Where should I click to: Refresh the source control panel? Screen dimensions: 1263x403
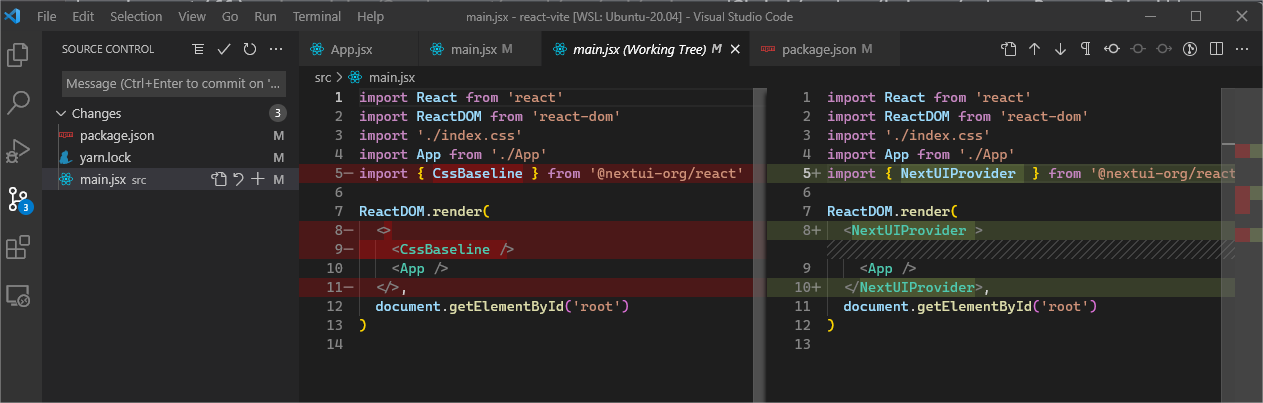(x=250, y=49)
